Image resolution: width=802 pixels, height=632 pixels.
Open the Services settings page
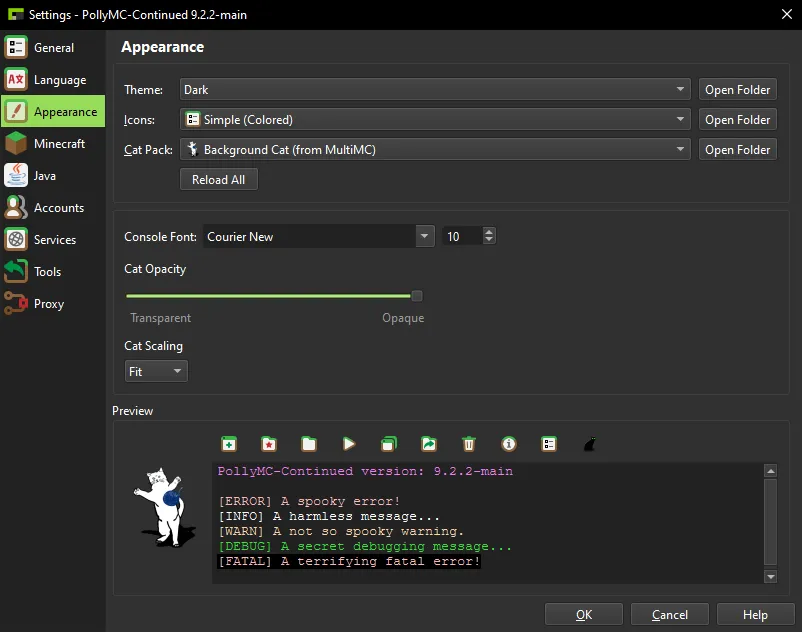(x=53, y=239)
